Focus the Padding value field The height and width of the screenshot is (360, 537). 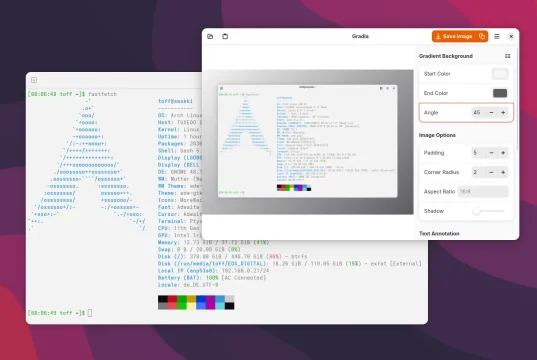pos(478,153)
